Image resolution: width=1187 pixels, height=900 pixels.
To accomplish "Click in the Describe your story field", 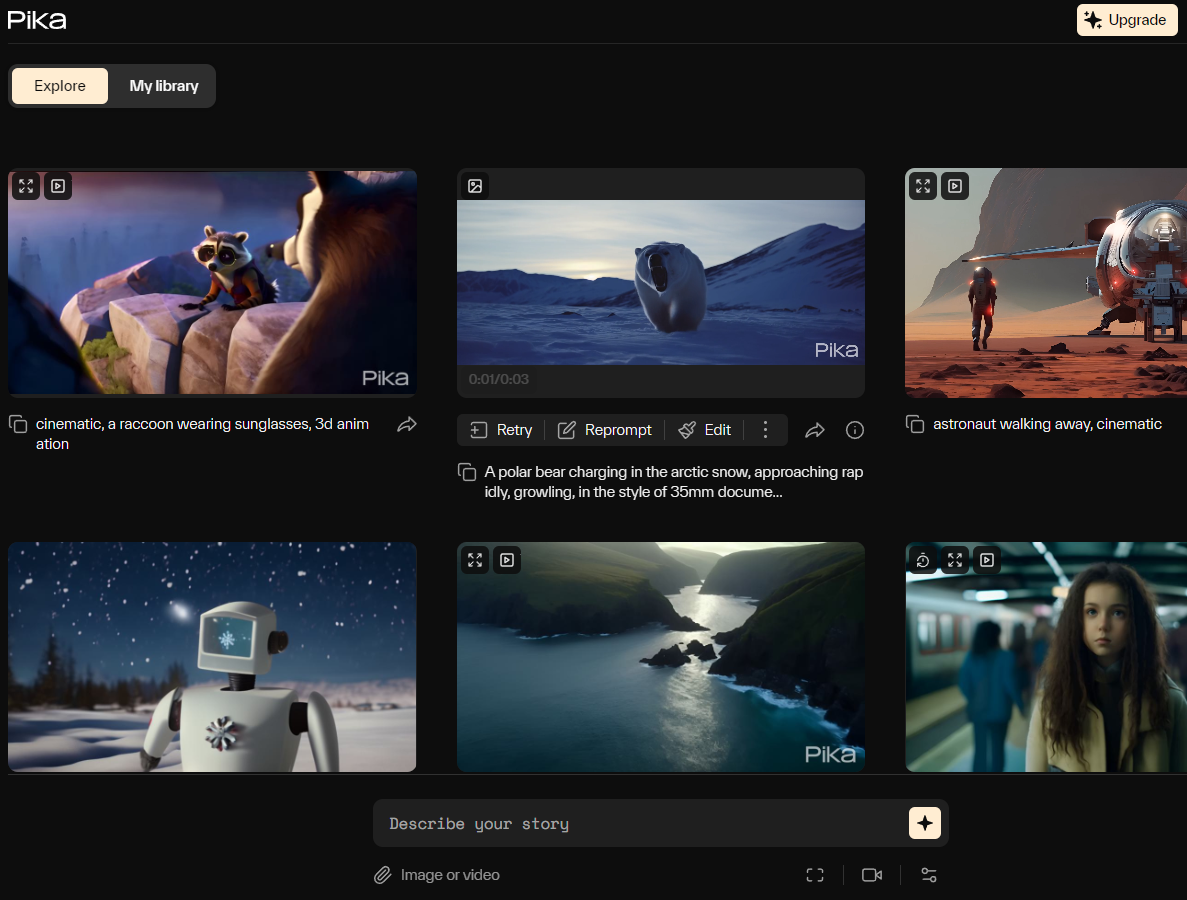I will click(x=640, y=823).
